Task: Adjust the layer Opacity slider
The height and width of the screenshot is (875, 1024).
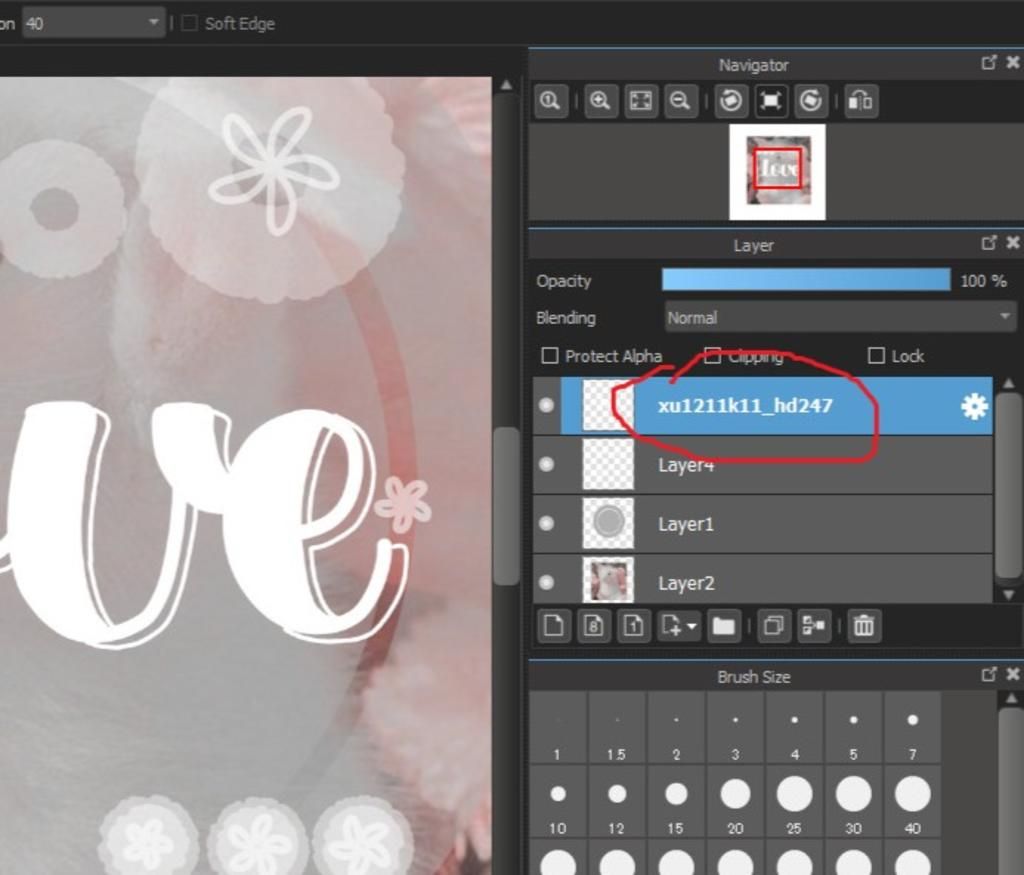Action: coord(806,280)
